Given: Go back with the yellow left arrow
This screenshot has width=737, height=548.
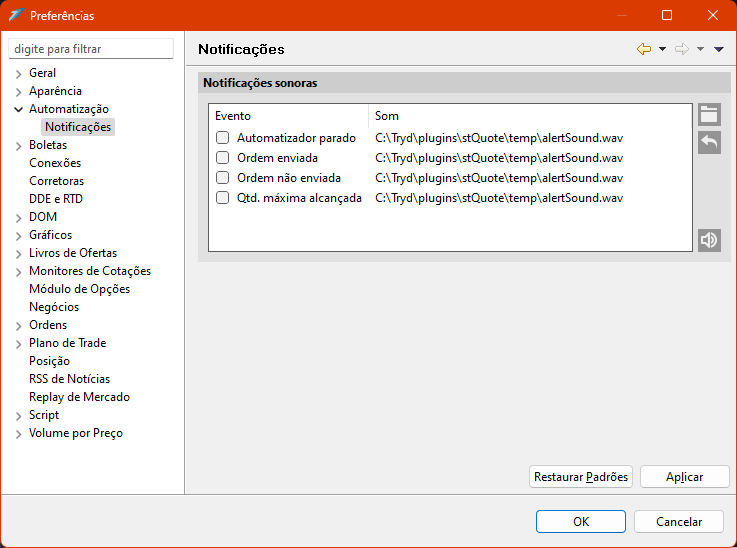Looking at the screenshot, I should point(644,49).
